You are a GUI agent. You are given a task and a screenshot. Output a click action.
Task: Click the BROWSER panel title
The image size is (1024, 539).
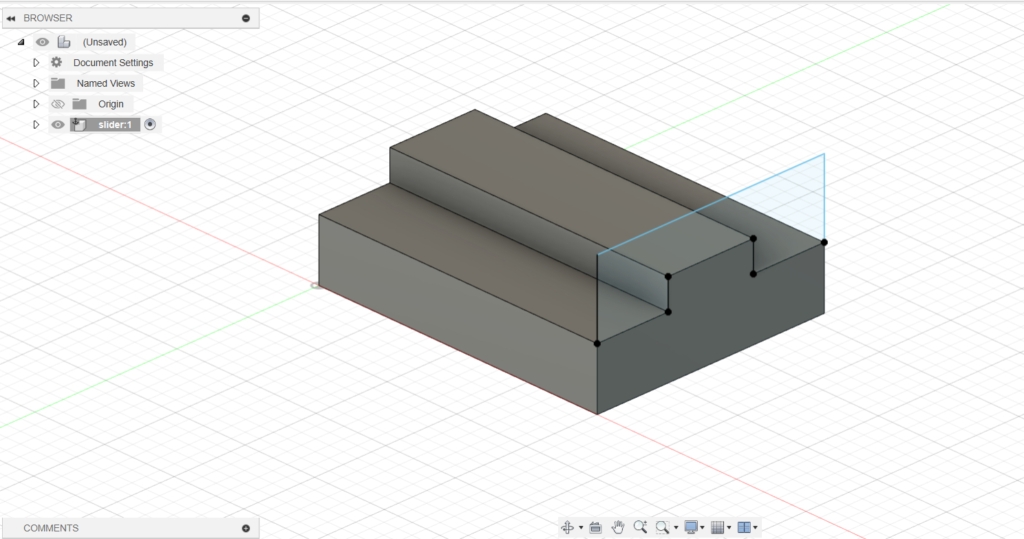(x=48, y=18)
